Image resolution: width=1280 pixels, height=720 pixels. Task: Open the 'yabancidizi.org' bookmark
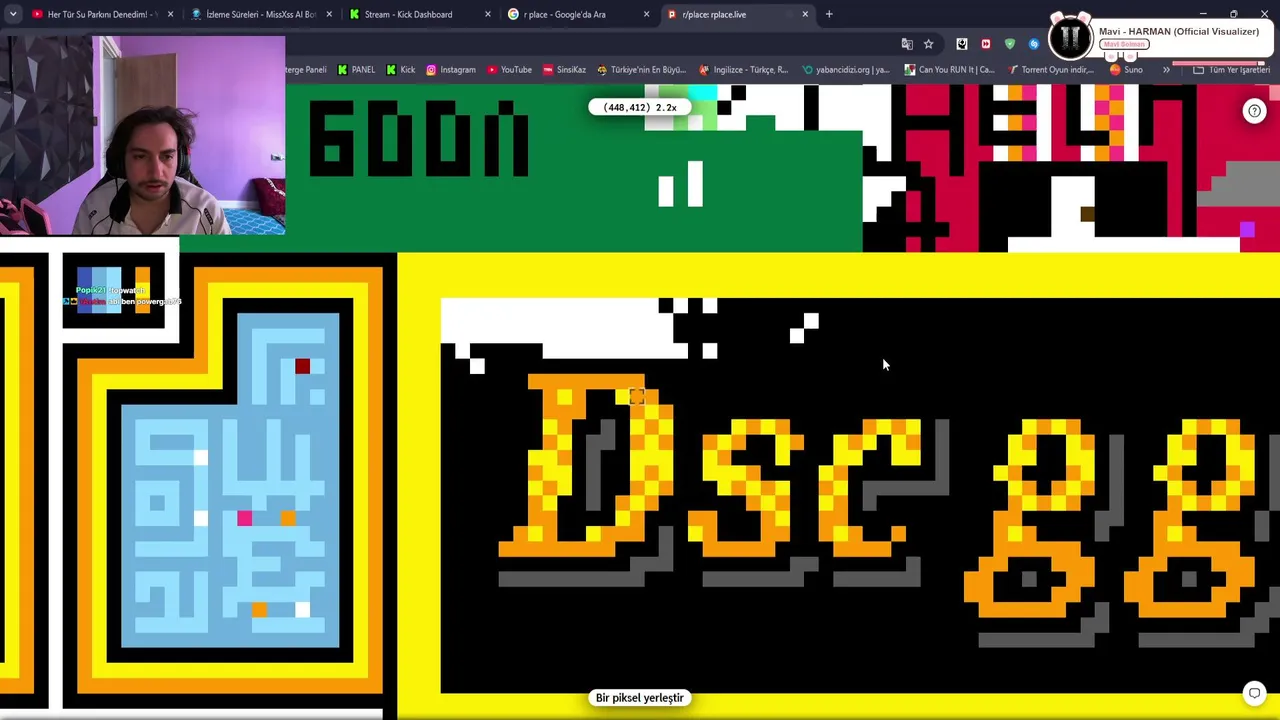(846, 70)
